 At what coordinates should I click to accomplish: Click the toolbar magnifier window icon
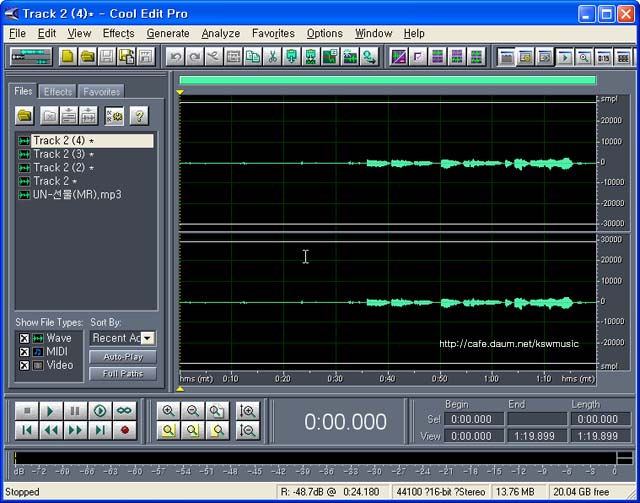[x=584, y=57]
